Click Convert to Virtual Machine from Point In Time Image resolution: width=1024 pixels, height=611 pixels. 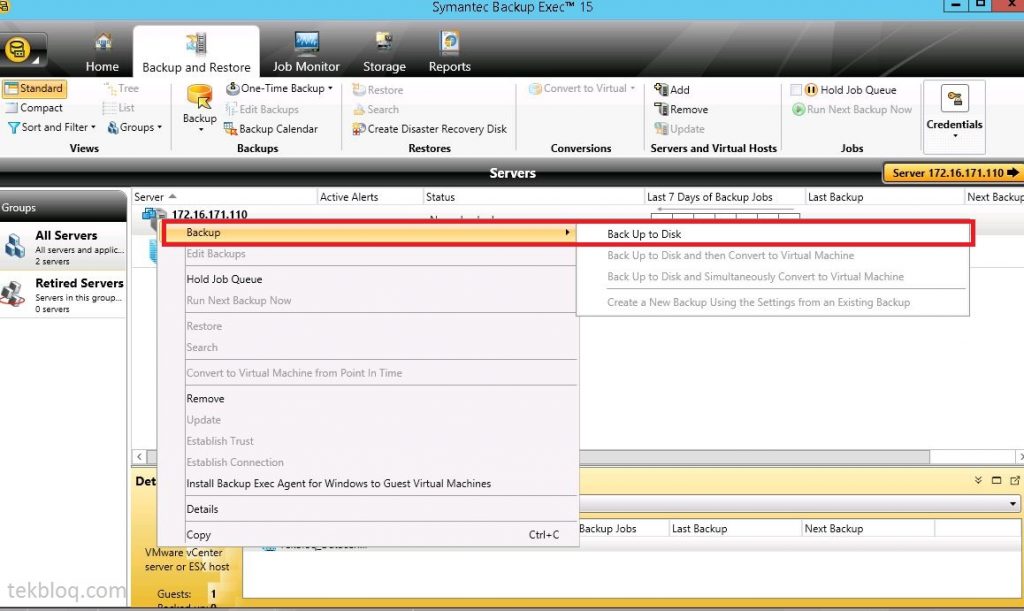click(294, 373)
